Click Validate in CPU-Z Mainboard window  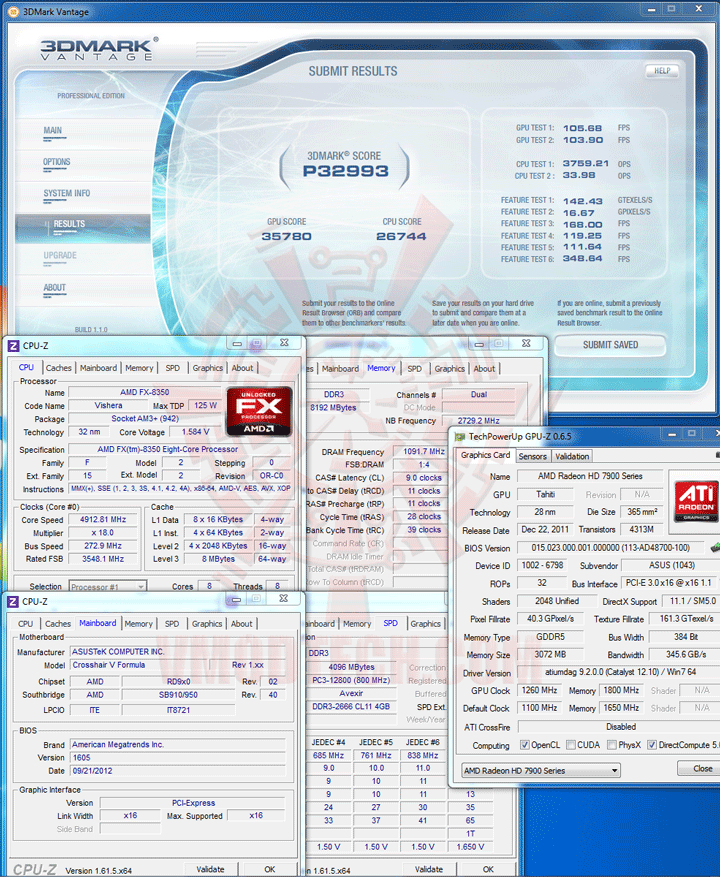211,869
